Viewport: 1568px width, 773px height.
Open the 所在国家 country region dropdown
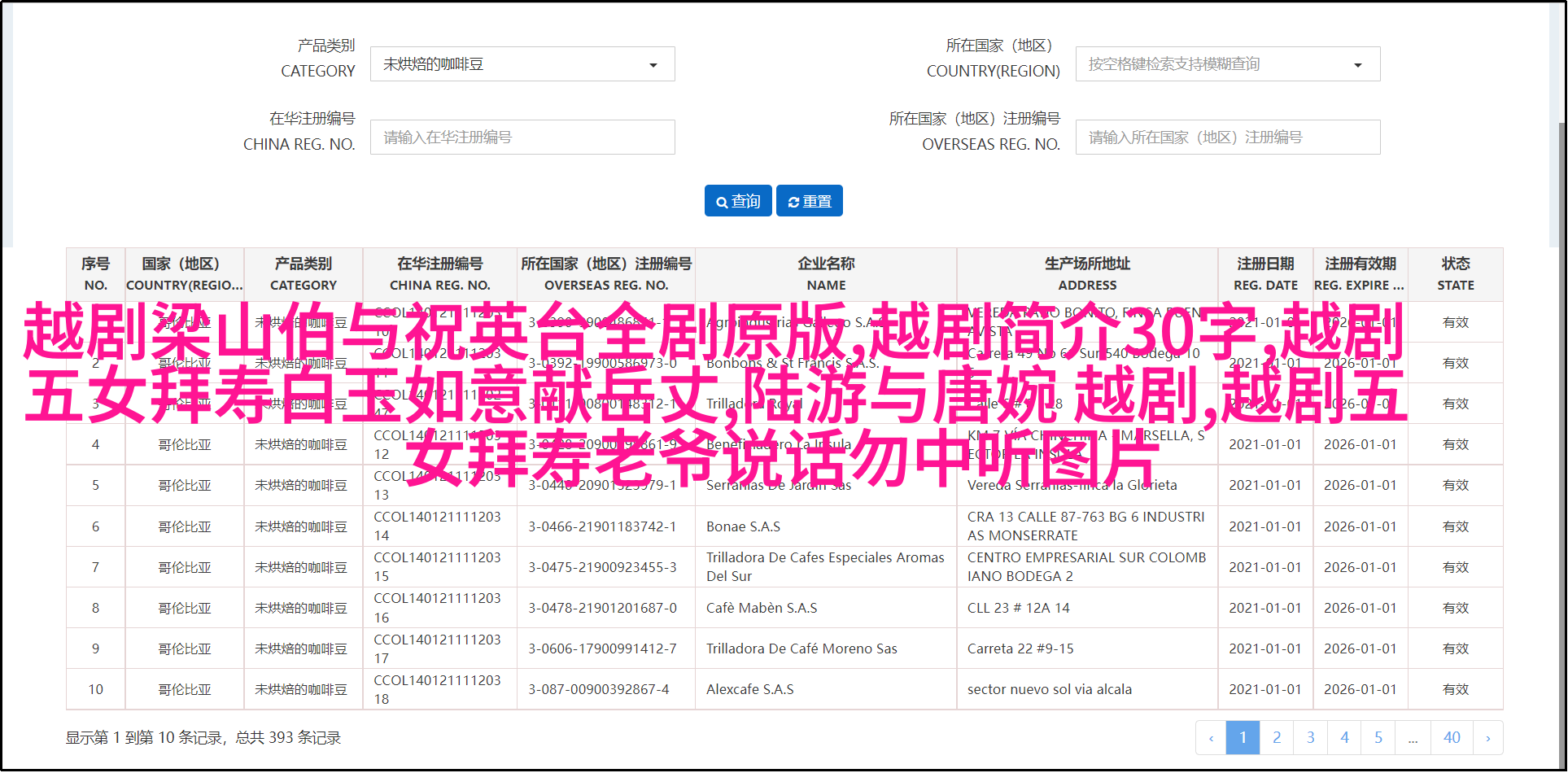(x=1227, y=64)
